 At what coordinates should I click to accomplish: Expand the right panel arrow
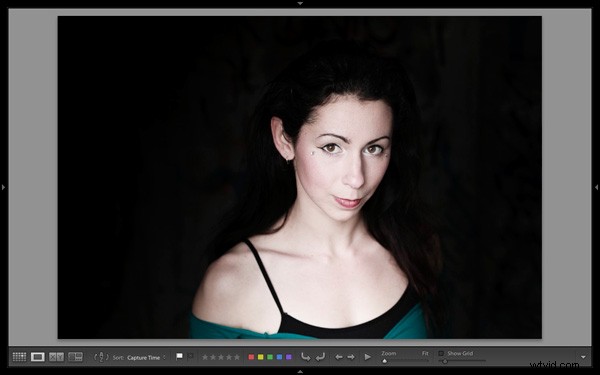(x=596, y=187)
